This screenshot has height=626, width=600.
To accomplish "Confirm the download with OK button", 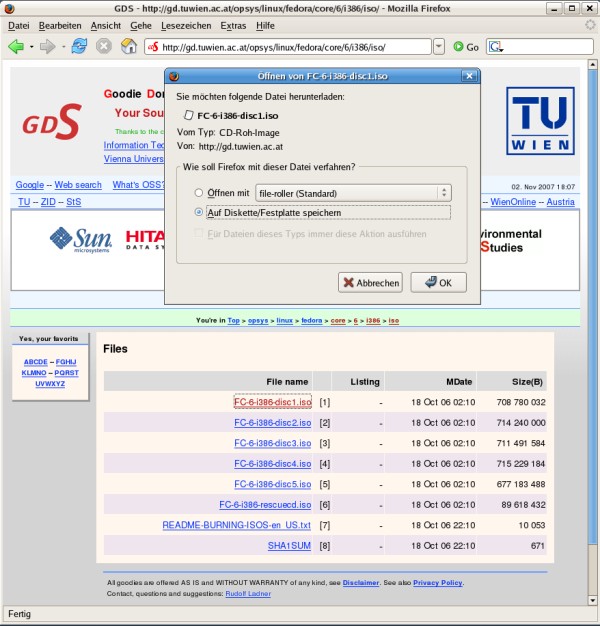I will pyautogui.click(x=438, y=283).
